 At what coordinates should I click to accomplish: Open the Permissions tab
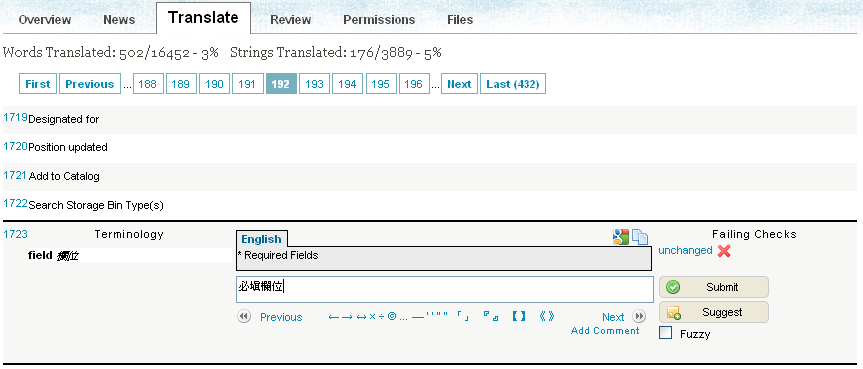[379, 20]
